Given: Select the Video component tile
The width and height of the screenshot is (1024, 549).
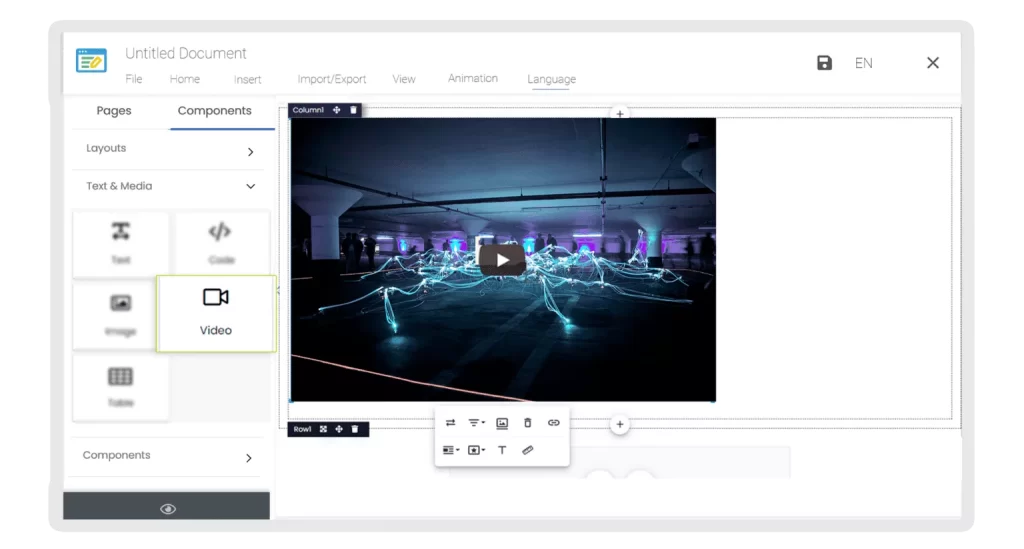Looking at the screenshot, I should pyautogui.click(x=216, y=314).
